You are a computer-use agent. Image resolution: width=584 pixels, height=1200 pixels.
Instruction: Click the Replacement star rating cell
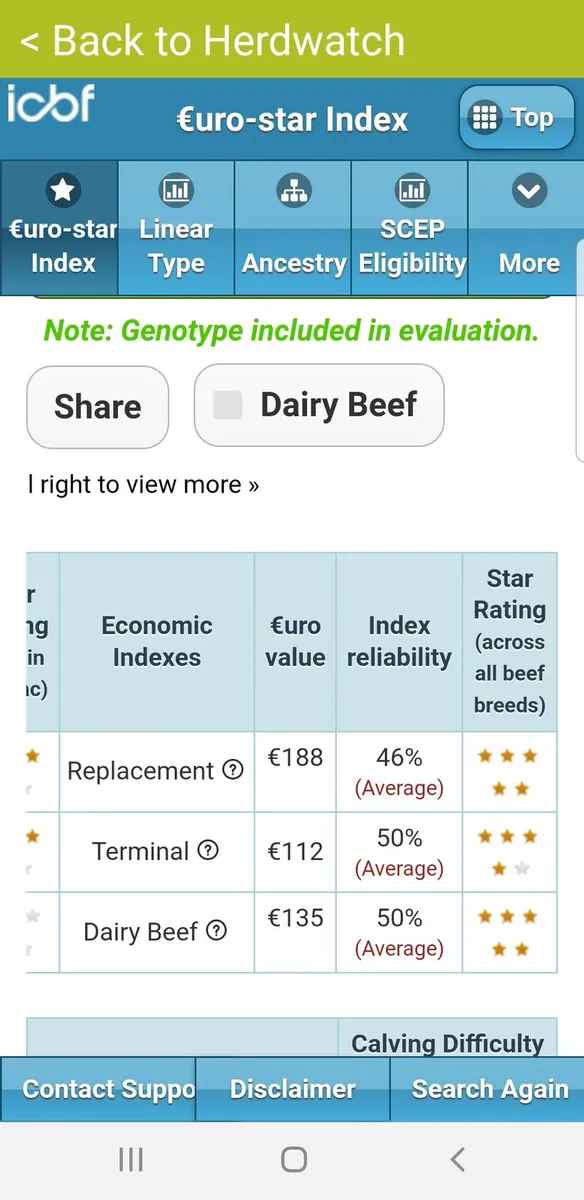pyautogui.click(x=509, y=772)
